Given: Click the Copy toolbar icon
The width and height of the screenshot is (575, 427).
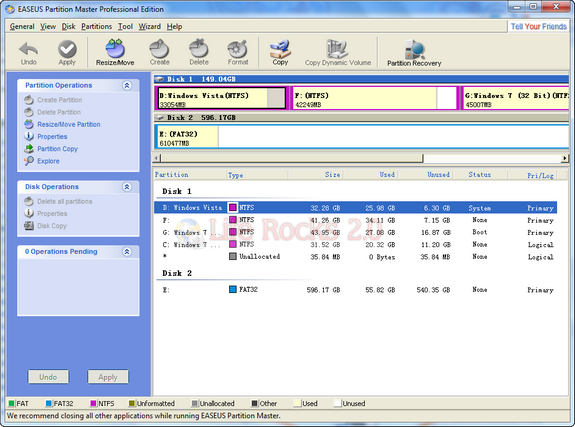Looking at the screenshot, I should [280, 52].
